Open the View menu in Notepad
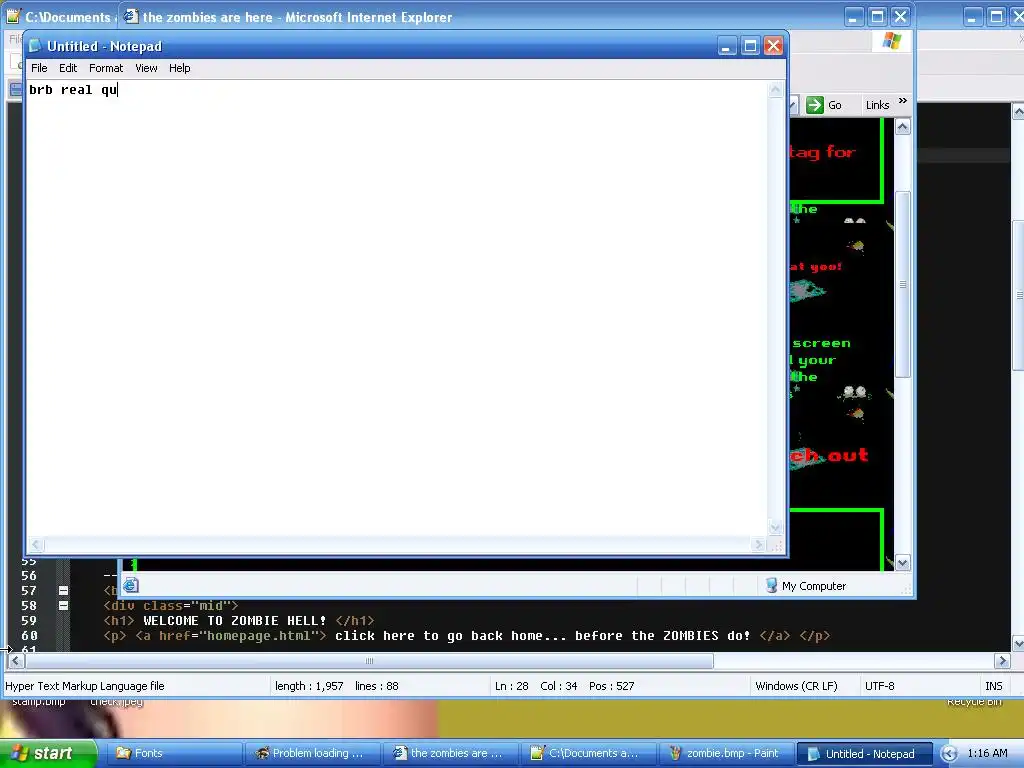This screenshot has width=1024, height=768. 146,68
